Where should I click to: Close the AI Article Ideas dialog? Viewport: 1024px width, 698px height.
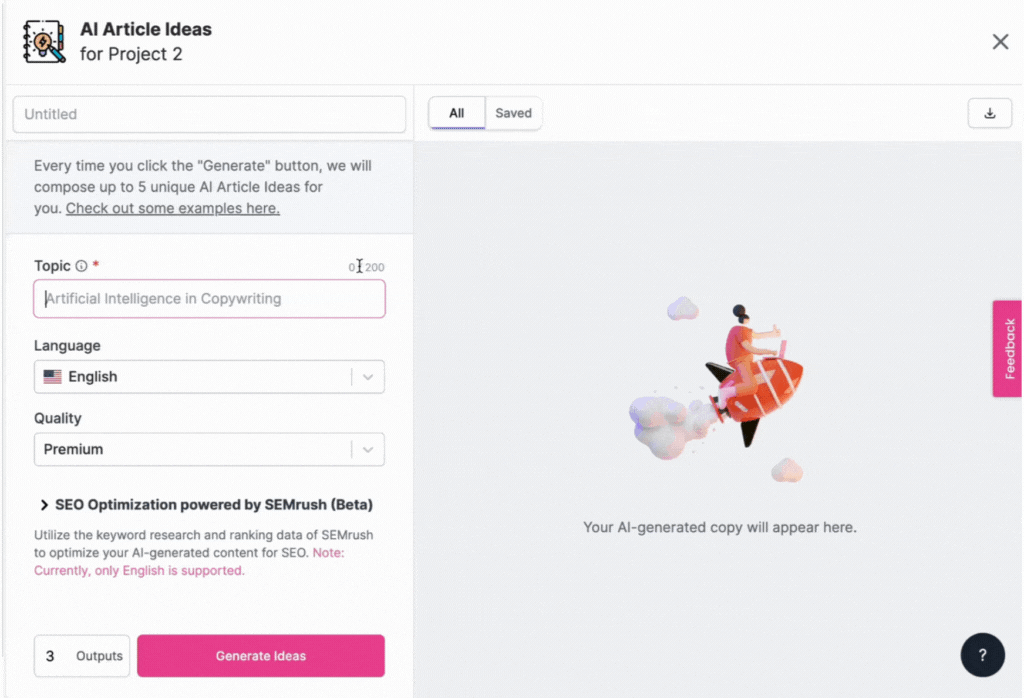pos(1000,42)
